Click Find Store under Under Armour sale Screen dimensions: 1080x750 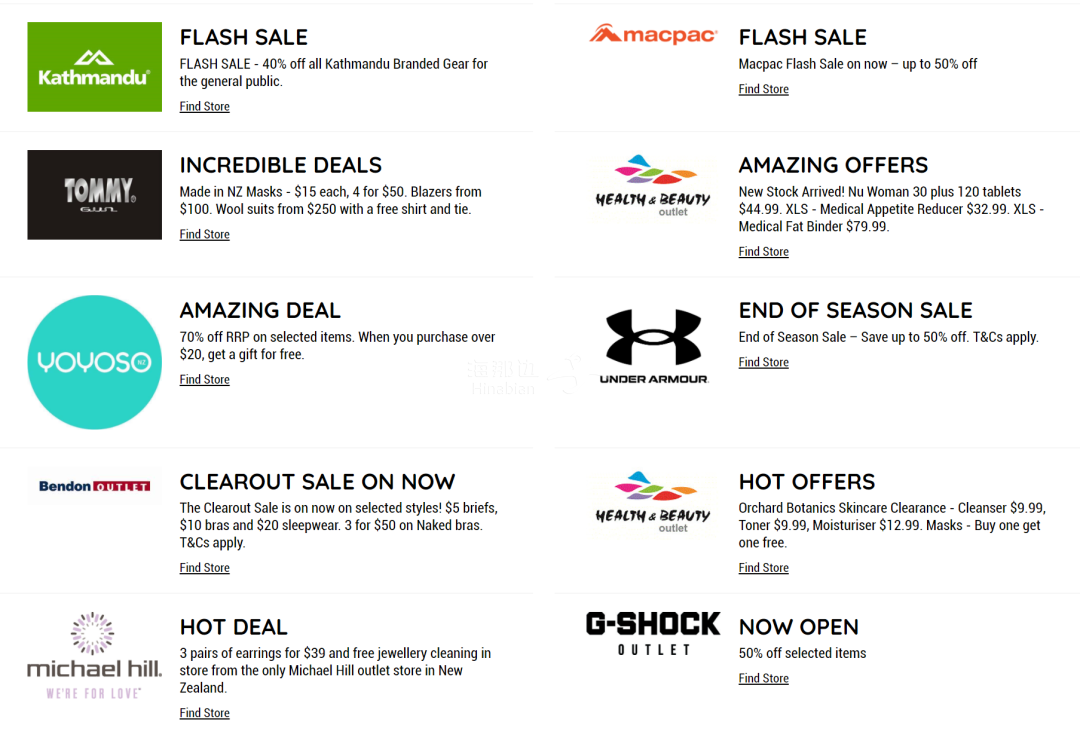coord(763,363)
